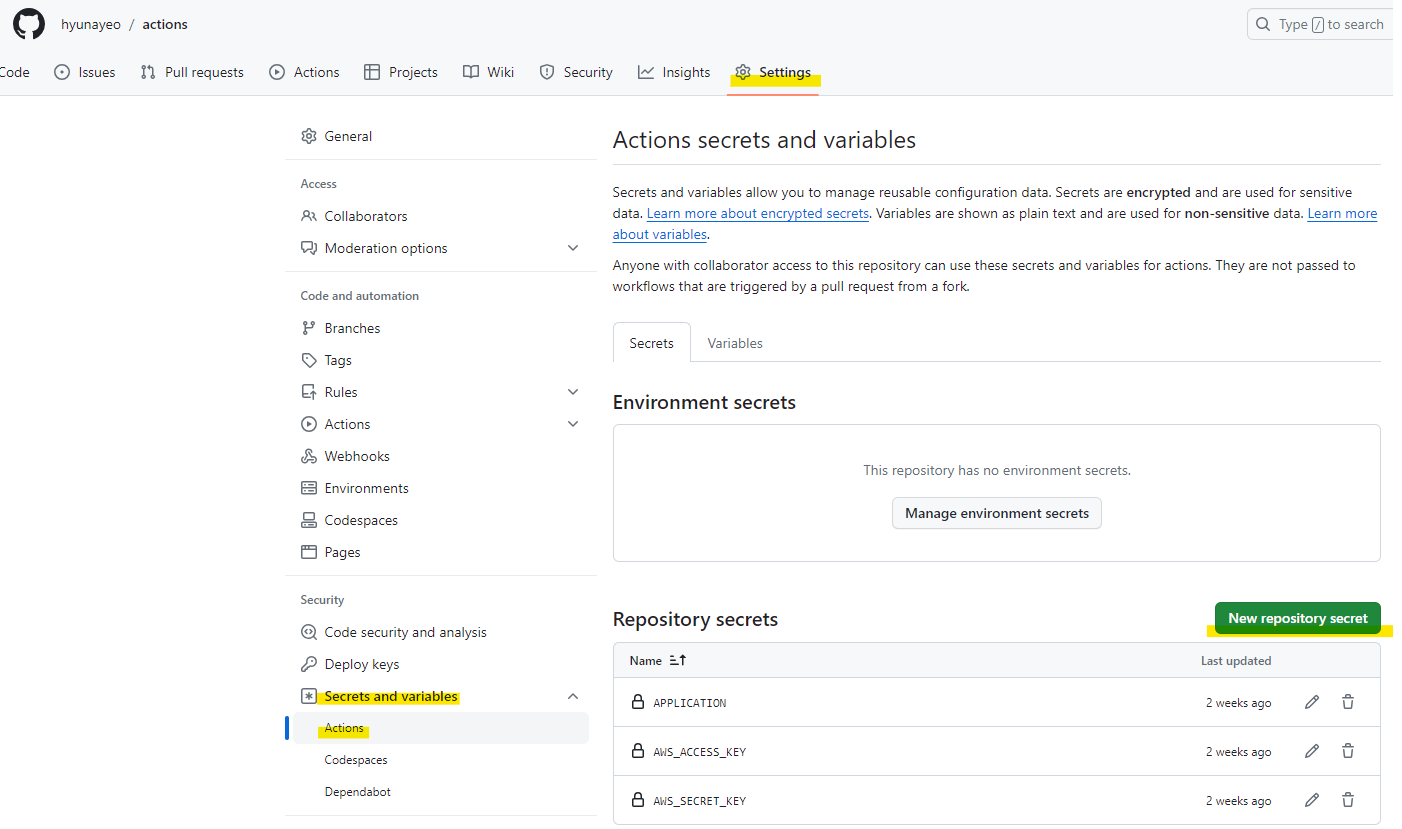
Task: Click the Insights graph icon
Action: pos(646,72)
